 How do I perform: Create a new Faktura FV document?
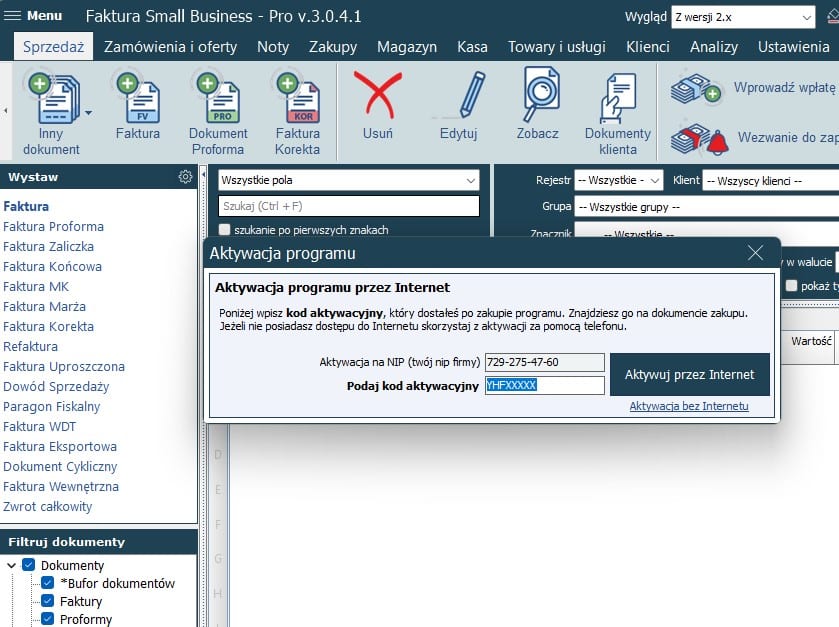pyautogui.click(x=138, y=106)
